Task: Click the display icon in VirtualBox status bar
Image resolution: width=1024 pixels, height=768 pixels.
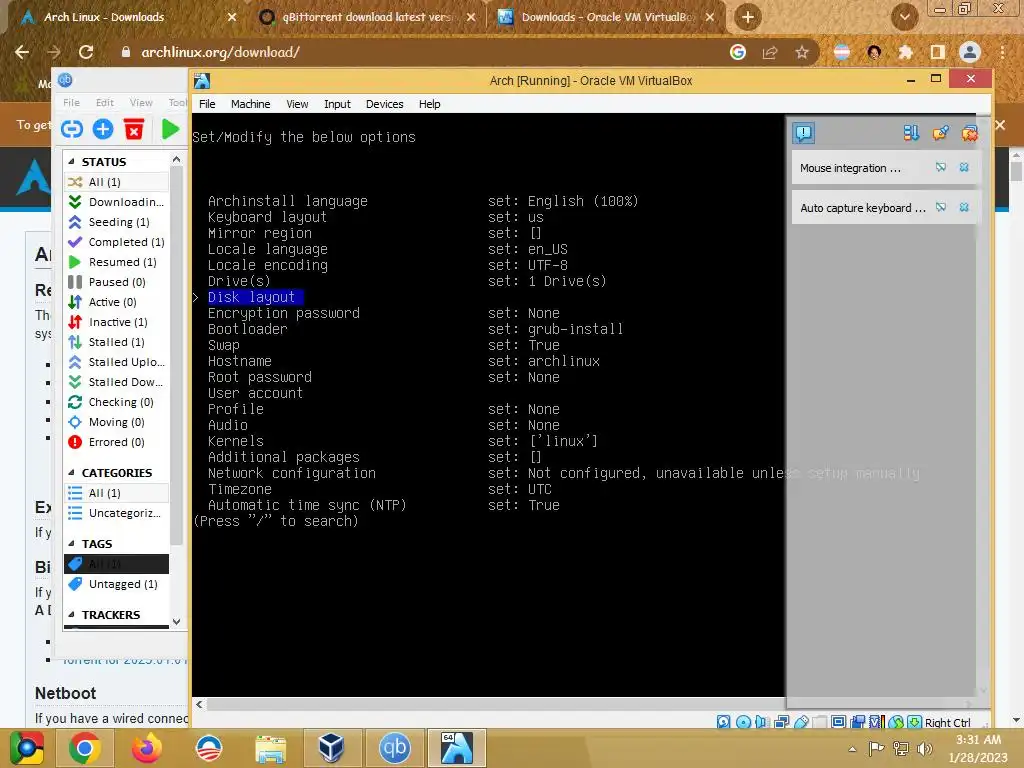Action: pyautogui.click(x=839, y=722)
